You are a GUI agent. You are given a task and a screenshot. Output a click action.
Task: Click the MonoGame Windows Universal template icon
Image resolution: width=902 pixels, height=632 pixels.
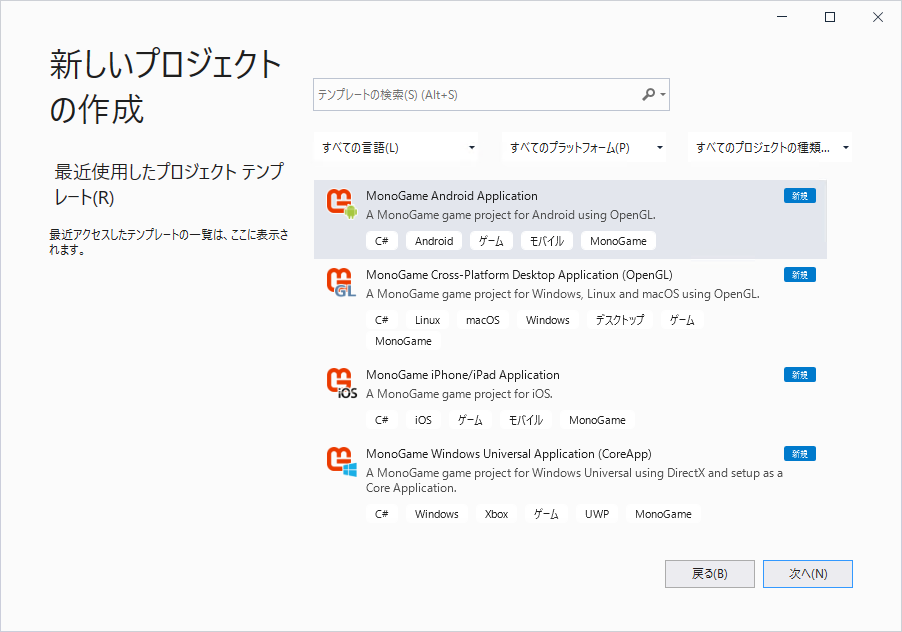coord(342,462)
